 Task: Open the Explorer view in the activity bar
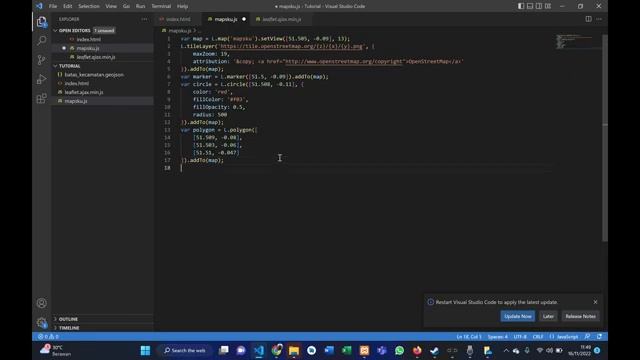(x=42, y=22)
